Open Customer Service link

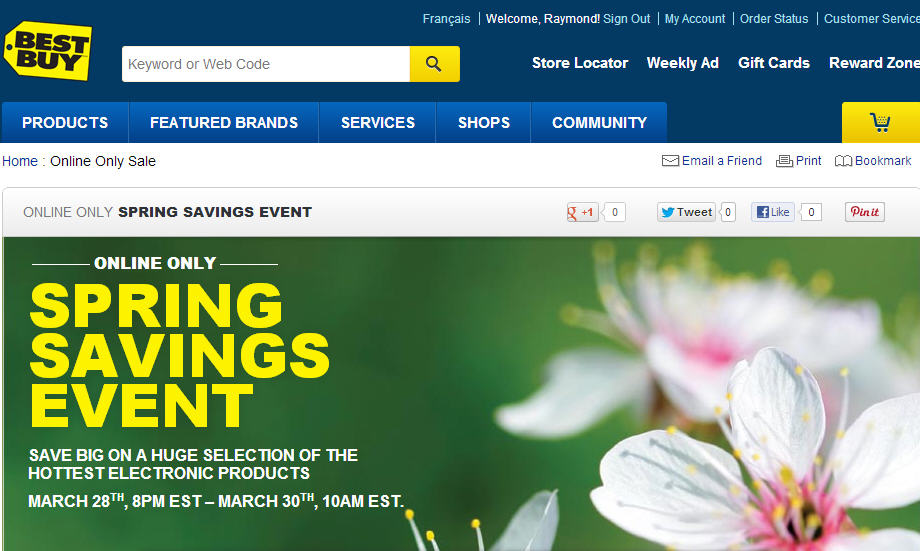(872, 19)
